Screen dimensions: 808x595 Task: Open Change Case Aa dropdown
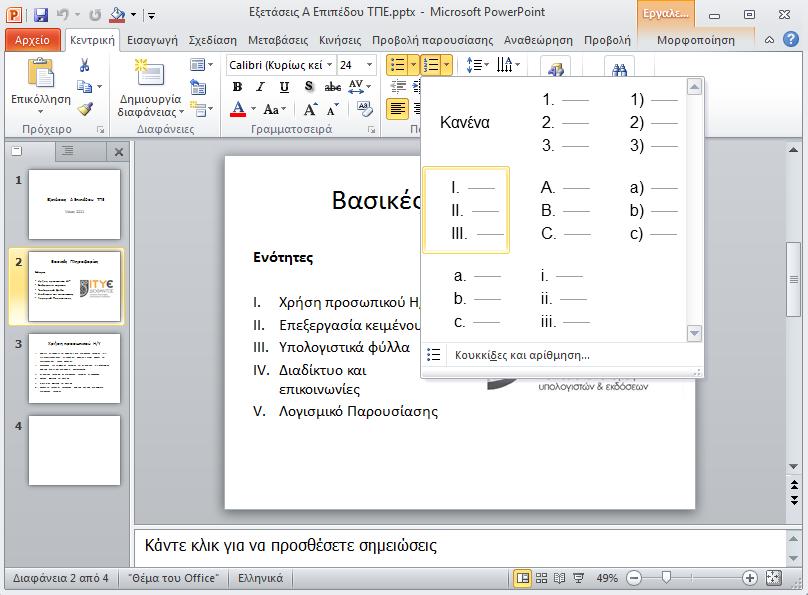[x=274, y=109]
